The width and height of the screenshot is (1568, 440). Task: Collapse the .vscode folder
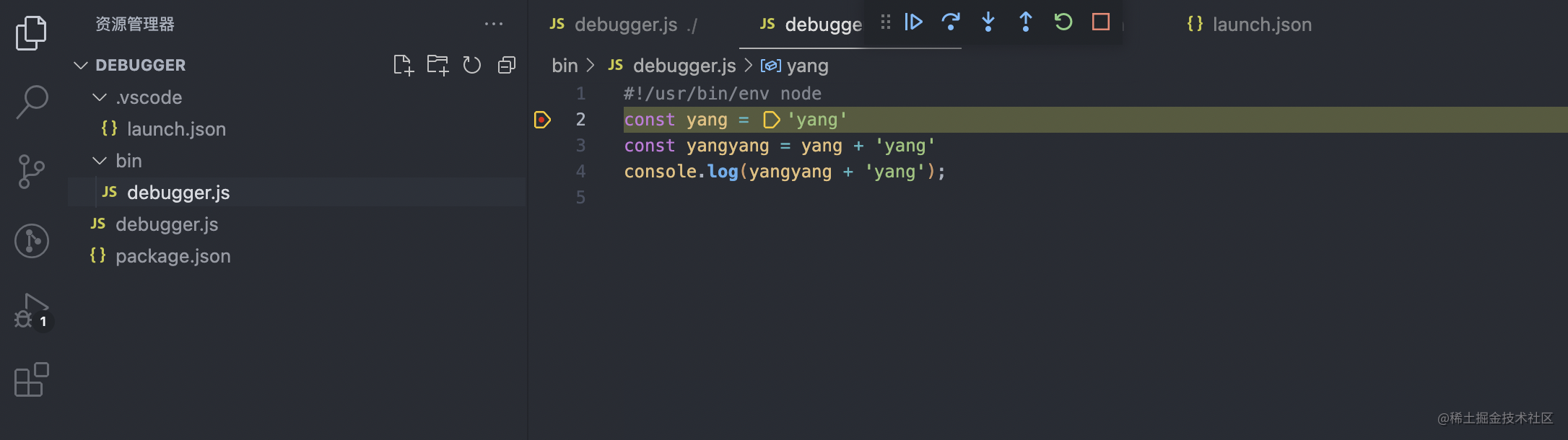100,97
